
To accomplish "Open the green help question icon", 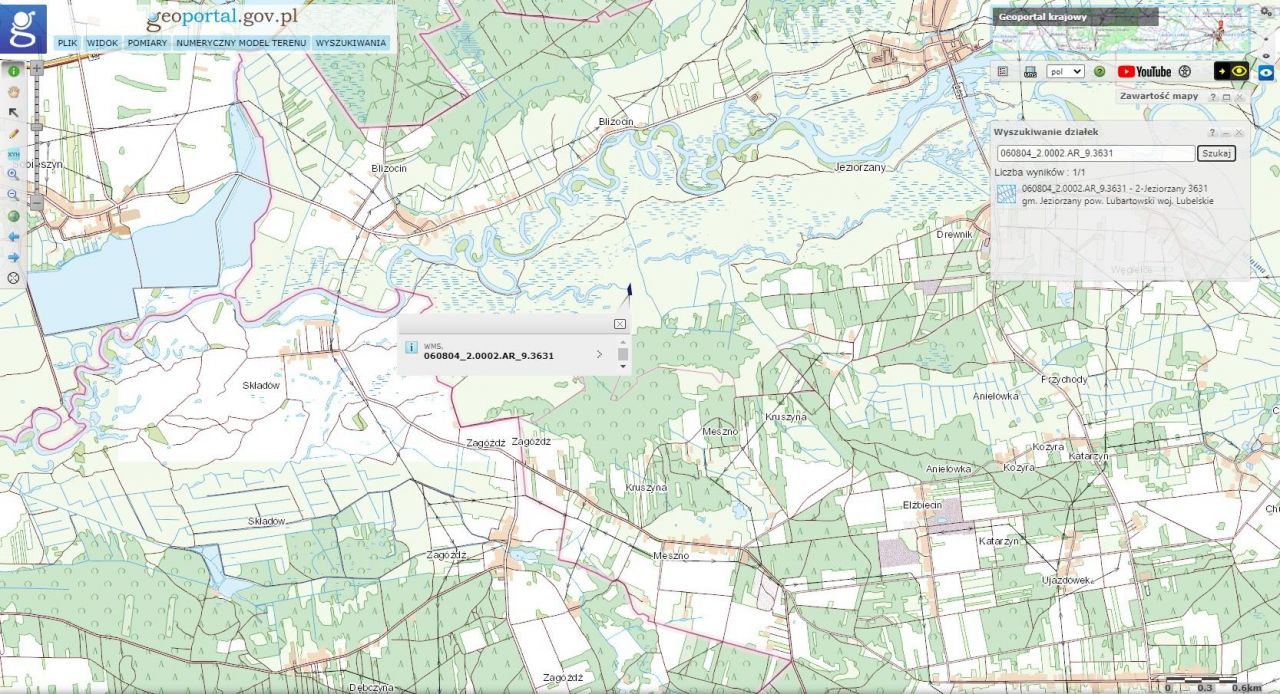I will pos(1099,72).
